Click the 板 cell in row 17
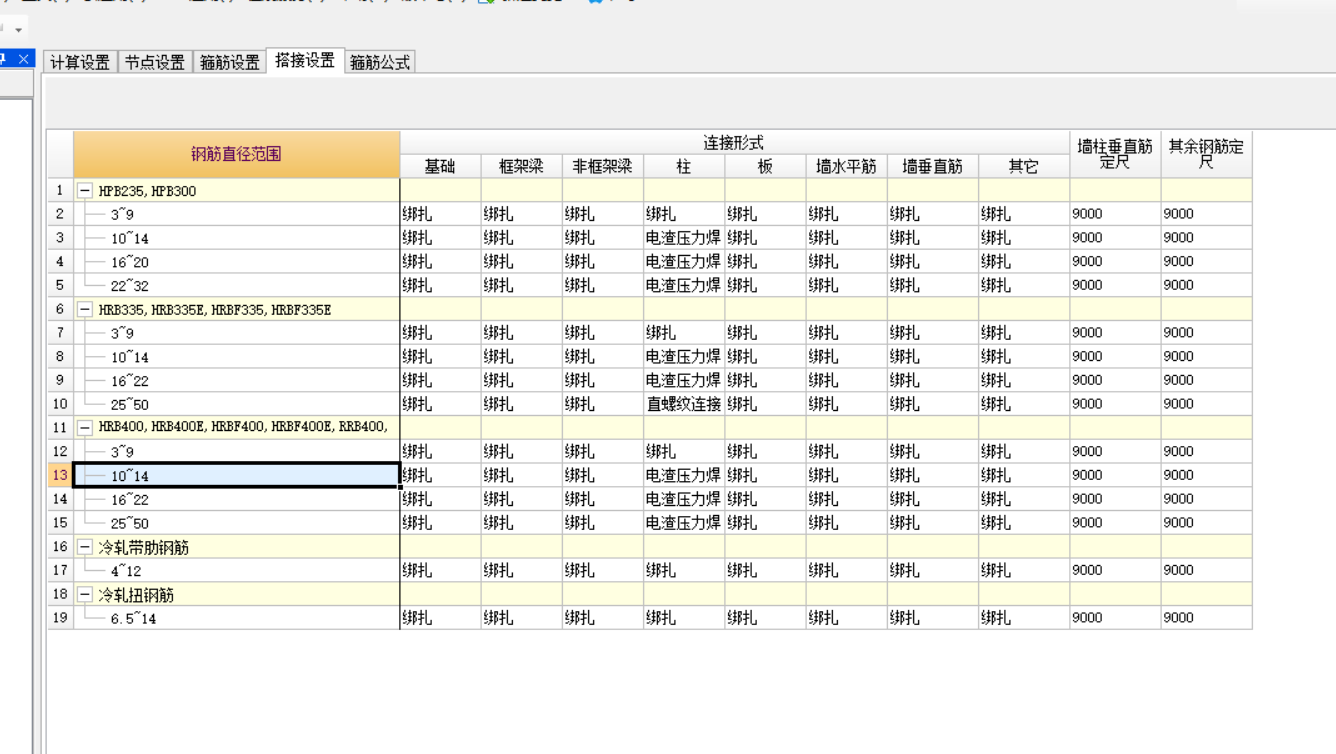 pos(765,570)
